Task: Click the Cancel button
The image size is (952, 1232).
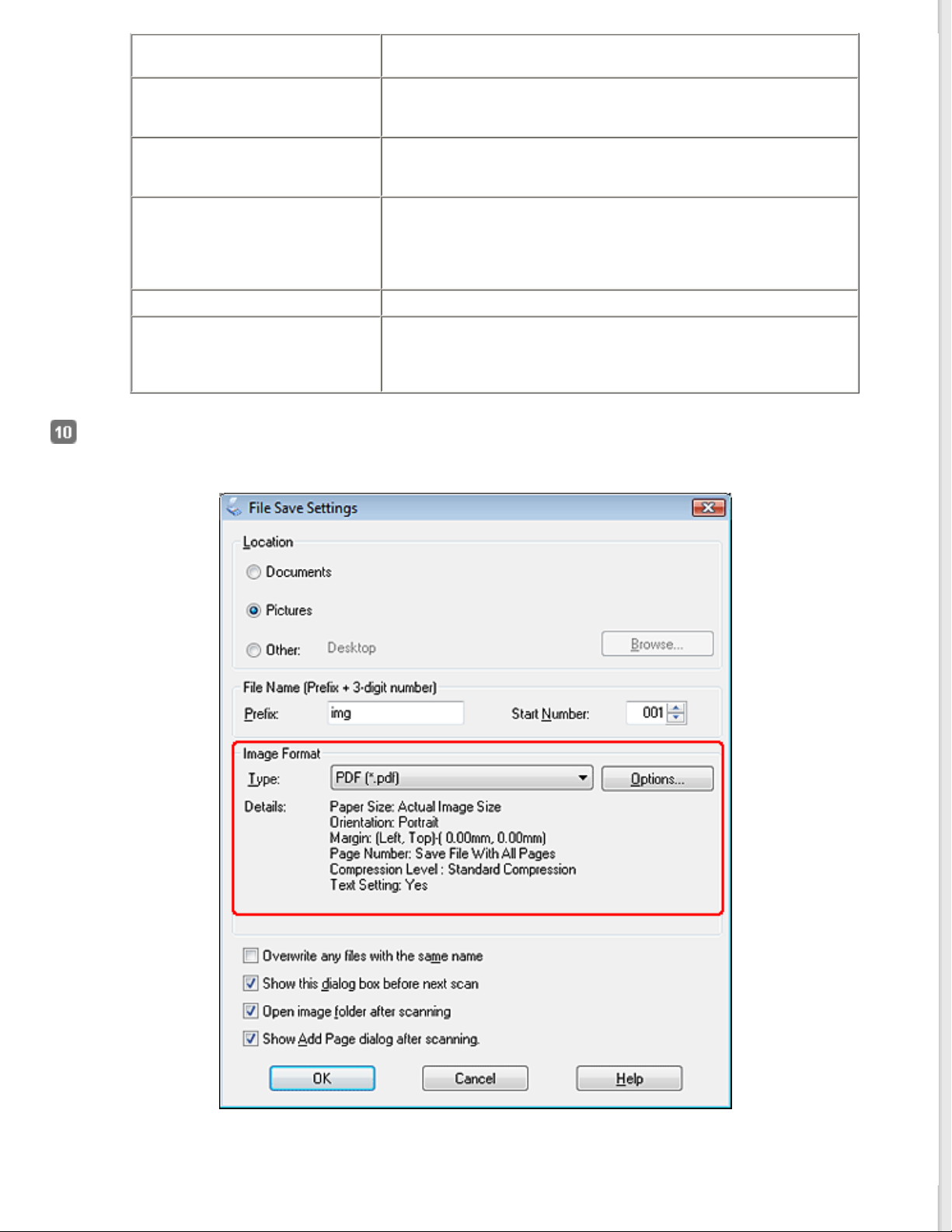Action: pyautogui.click(x=475, y=1078)
